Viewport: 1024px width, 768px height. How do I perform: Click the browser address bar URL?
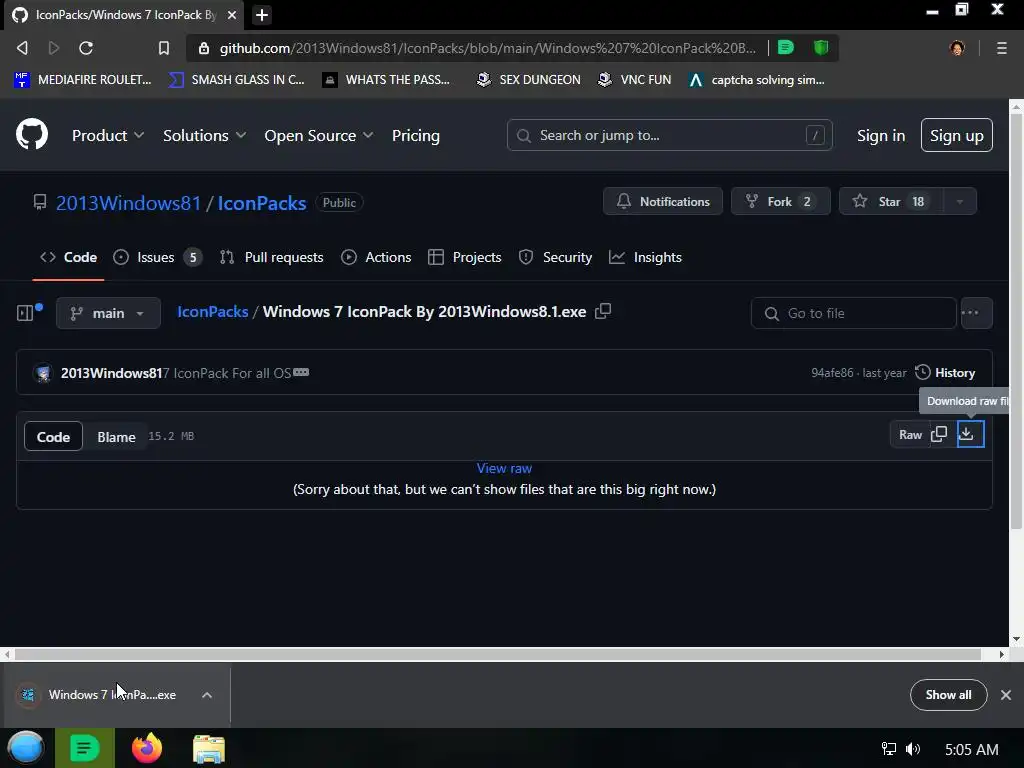coord(487,48)
